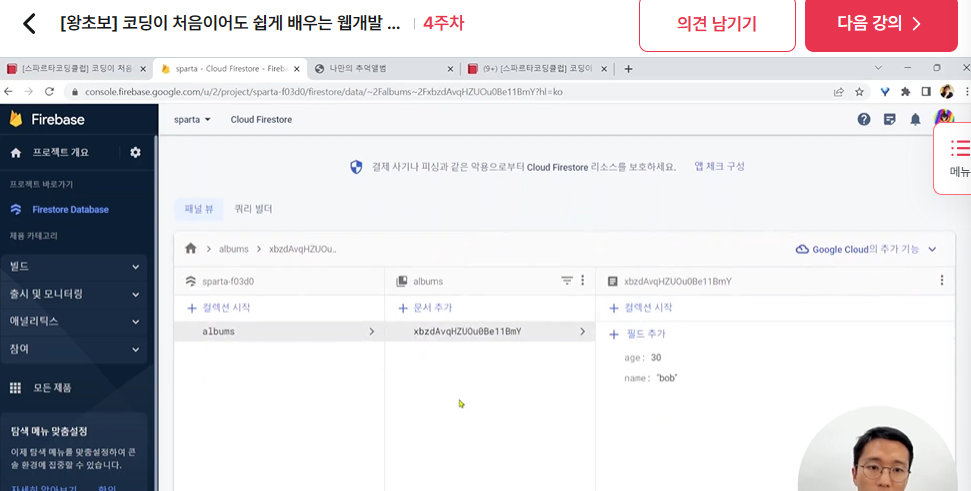Switch to the 쿼리 빌더 tab

(x=253, y=209)
